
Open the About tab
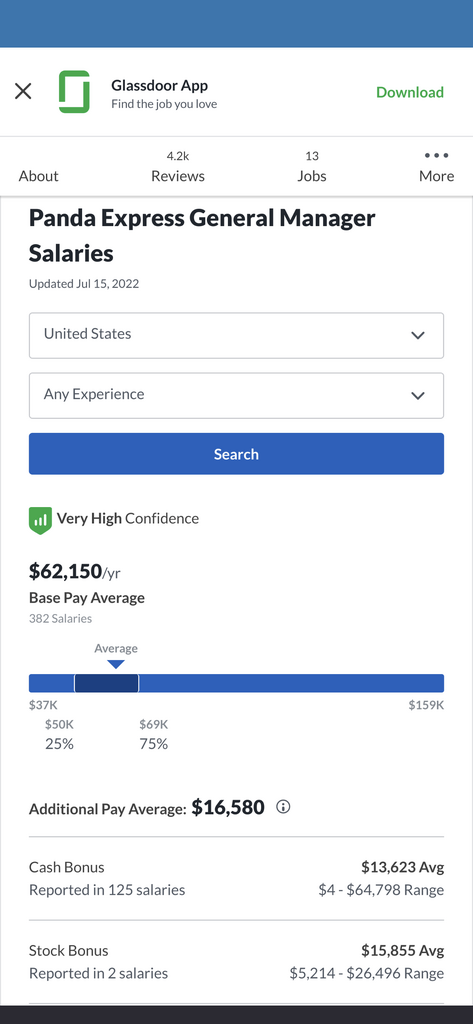39,176
